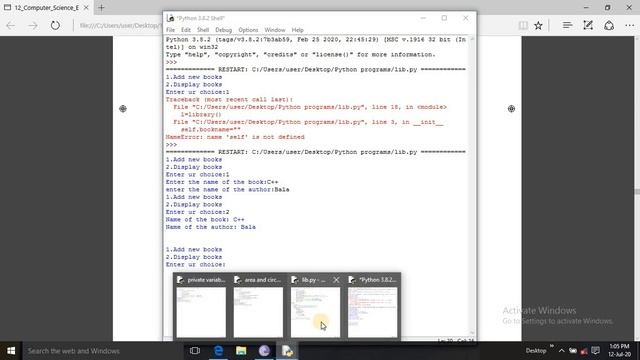Click the Python IDLE taskbar icon
Screen dimensions: 640x360
pos(287,351)
